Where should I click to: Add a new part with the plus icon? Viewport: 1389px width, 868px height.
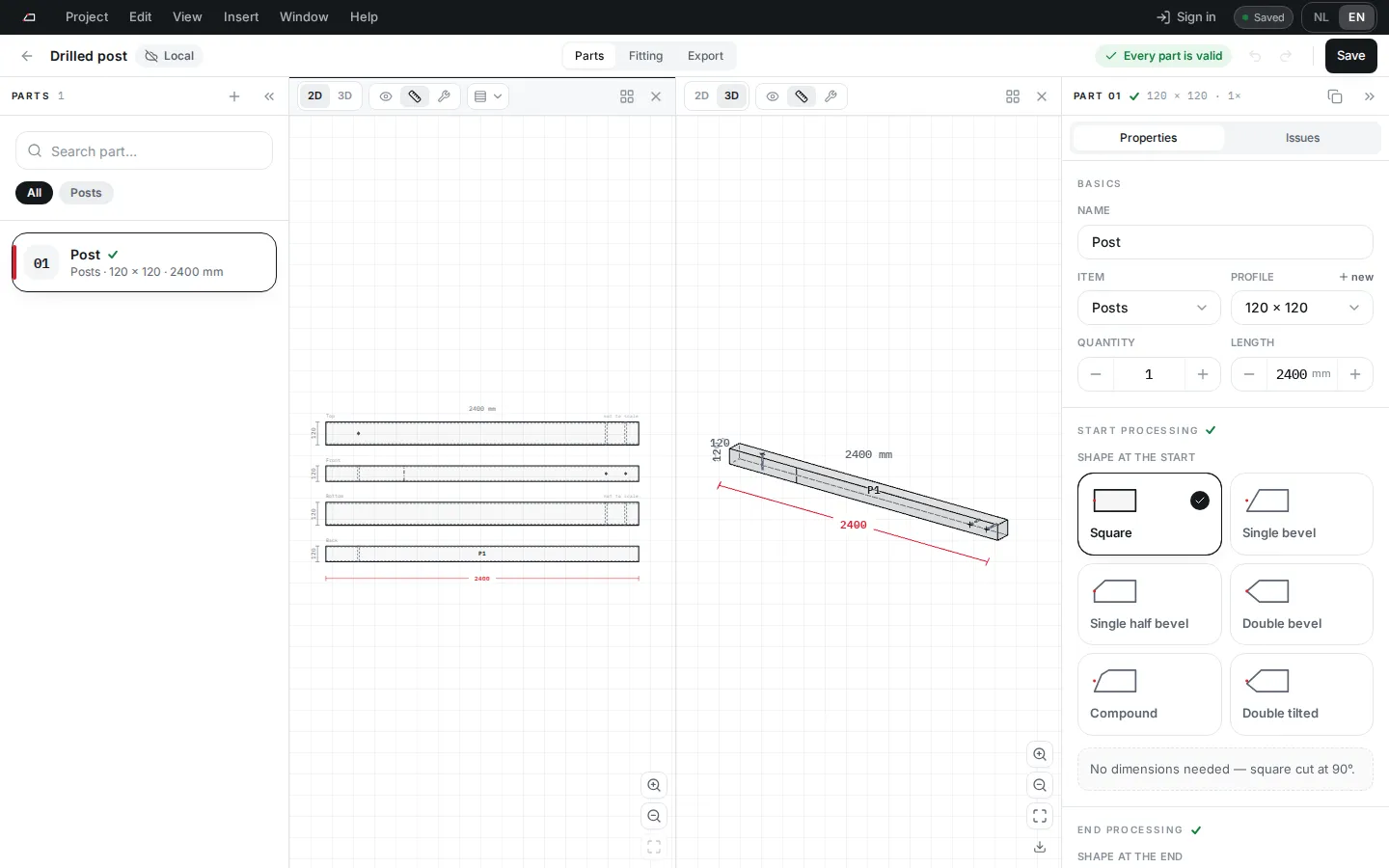point(234,96)
